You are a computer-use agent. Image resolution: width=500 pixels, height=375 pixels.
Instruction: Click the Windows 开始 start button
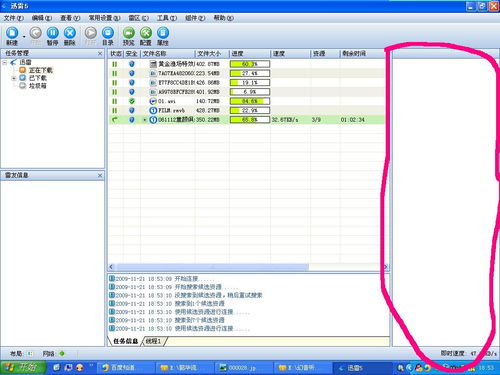click(23, 368)
